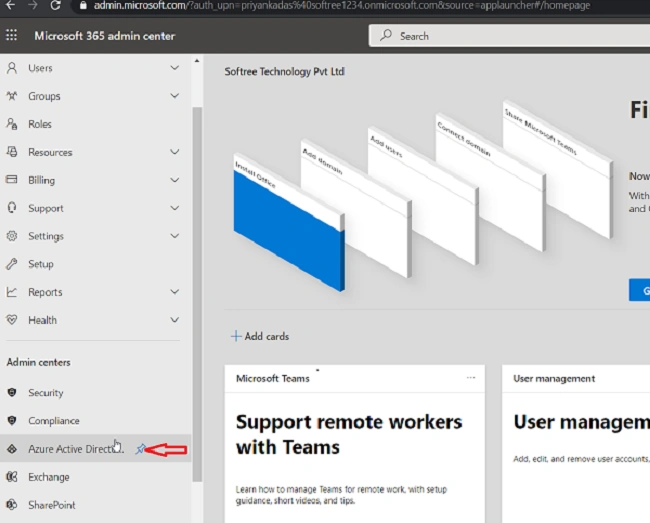Viewport: 650px width, 523px height.
Task: Click the Reports chart icon
Action: (12, 292)
